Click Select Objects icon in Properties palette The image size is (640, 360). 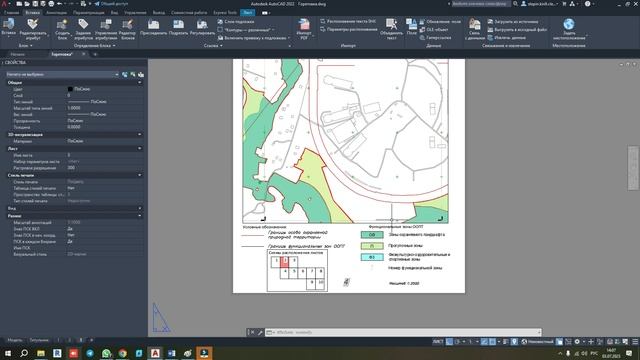pos(133,74)
